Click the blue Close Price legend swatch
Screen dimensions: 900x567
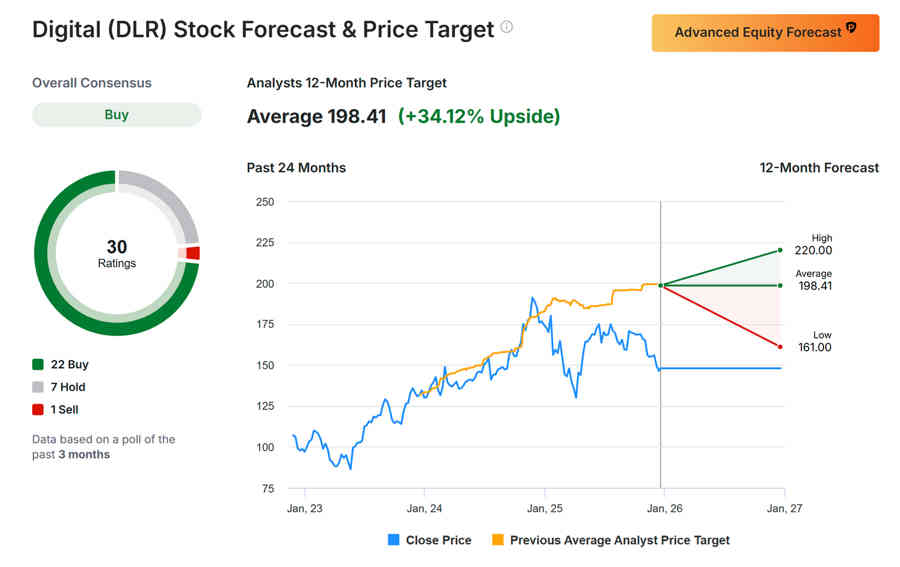393,540
